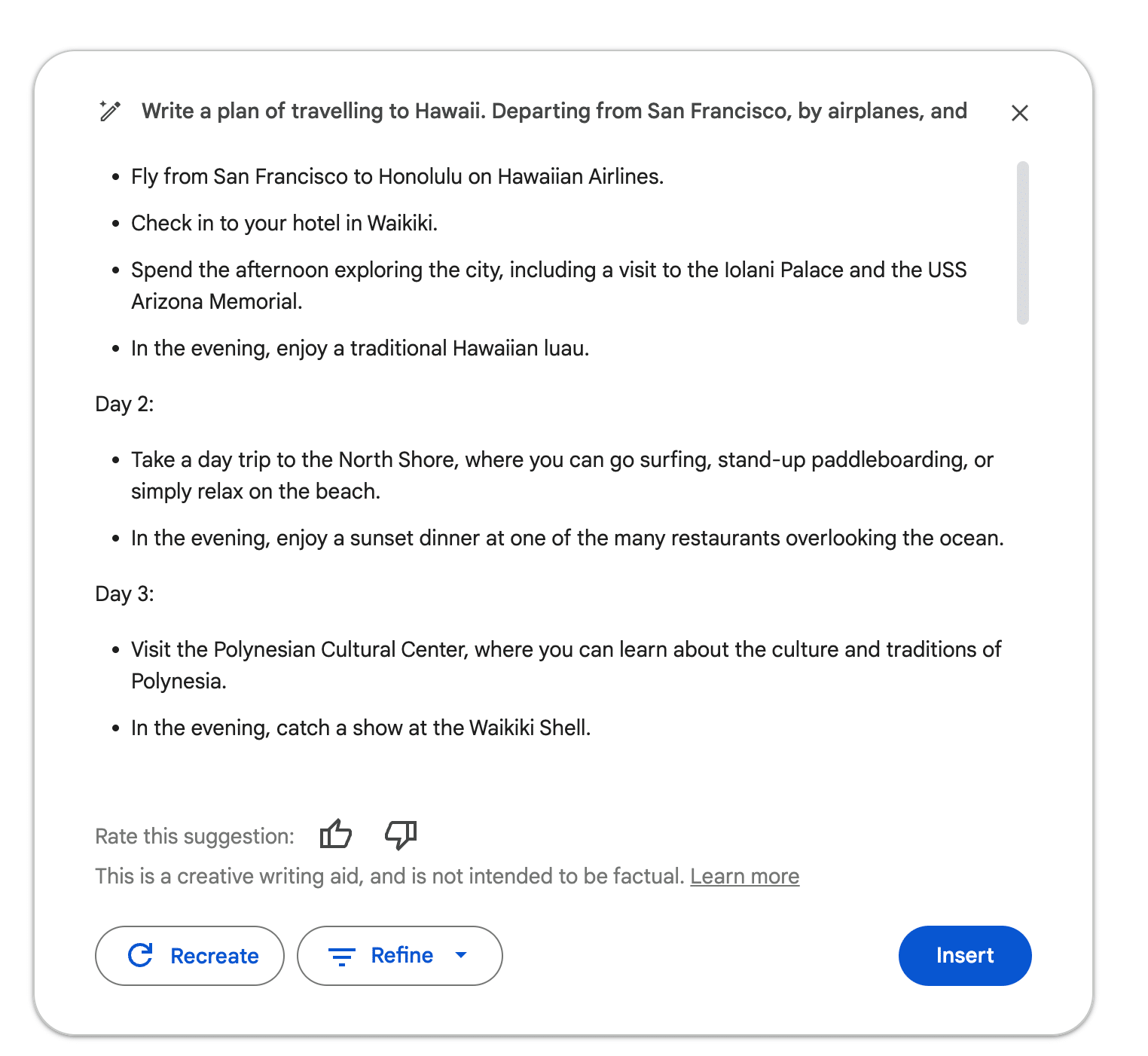Click the North Shore day trip bullet
Image resolution: width=1148 pixels, height=1056 pixels.
click(561, 460)
